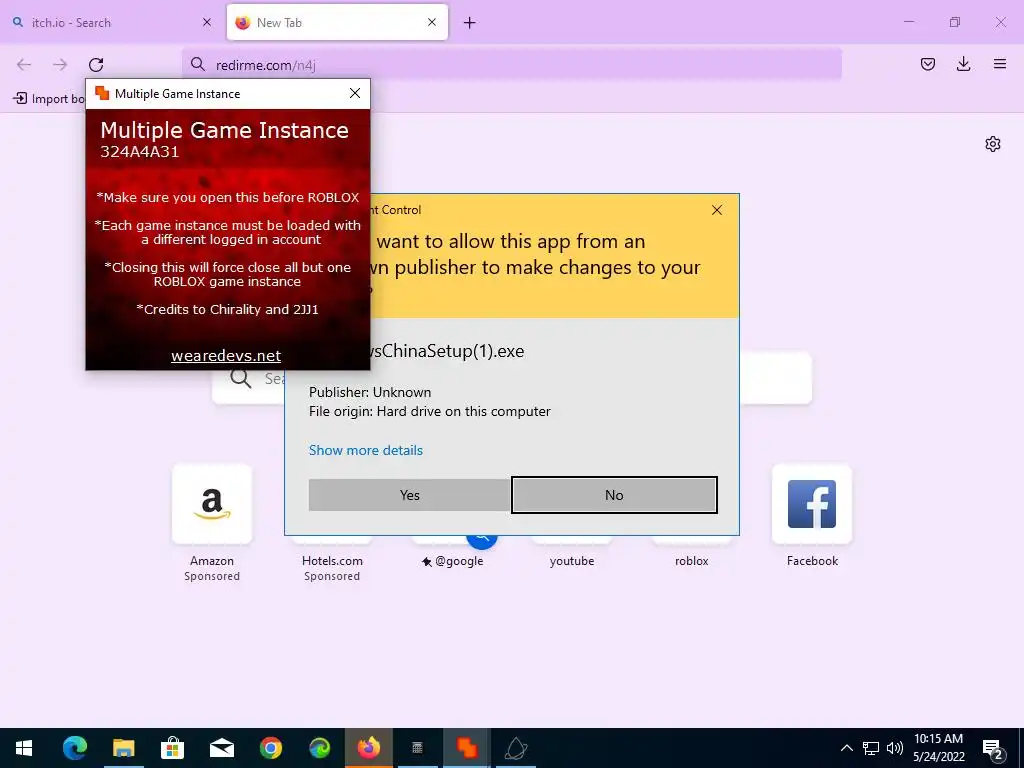Click No to deny the app

click(614, 495)
